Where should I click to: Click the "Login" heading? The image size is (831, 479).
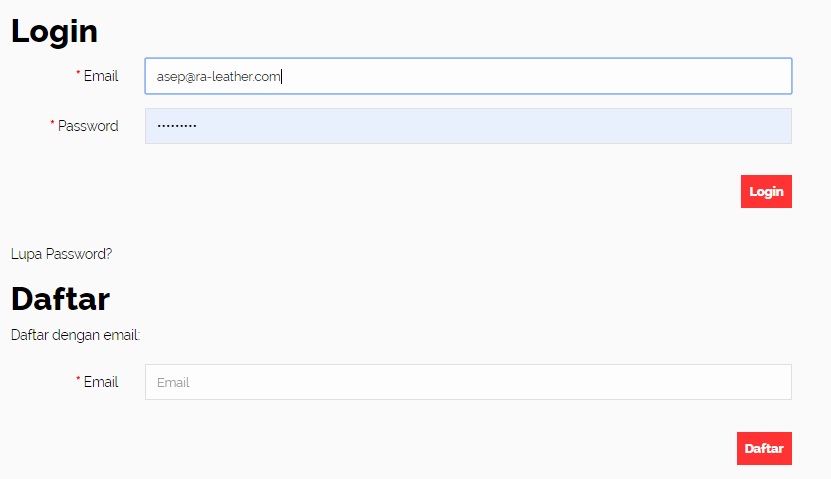tap(55, 31)
